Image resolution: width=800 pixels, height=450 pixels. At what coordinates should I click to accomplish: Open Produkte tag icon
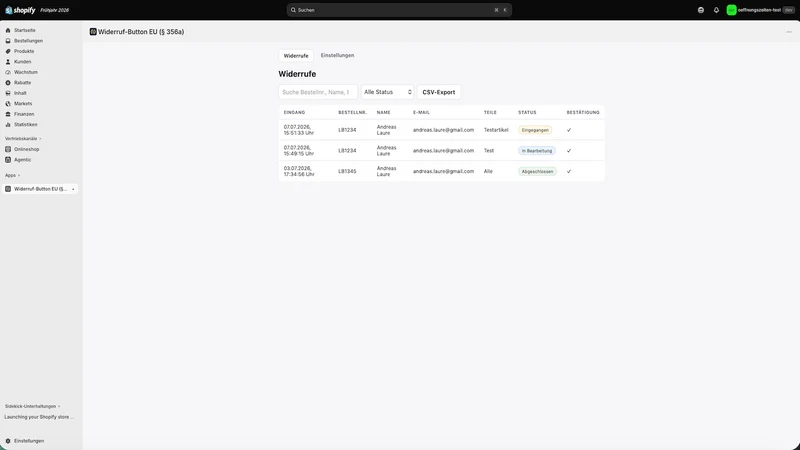[8, 51]
